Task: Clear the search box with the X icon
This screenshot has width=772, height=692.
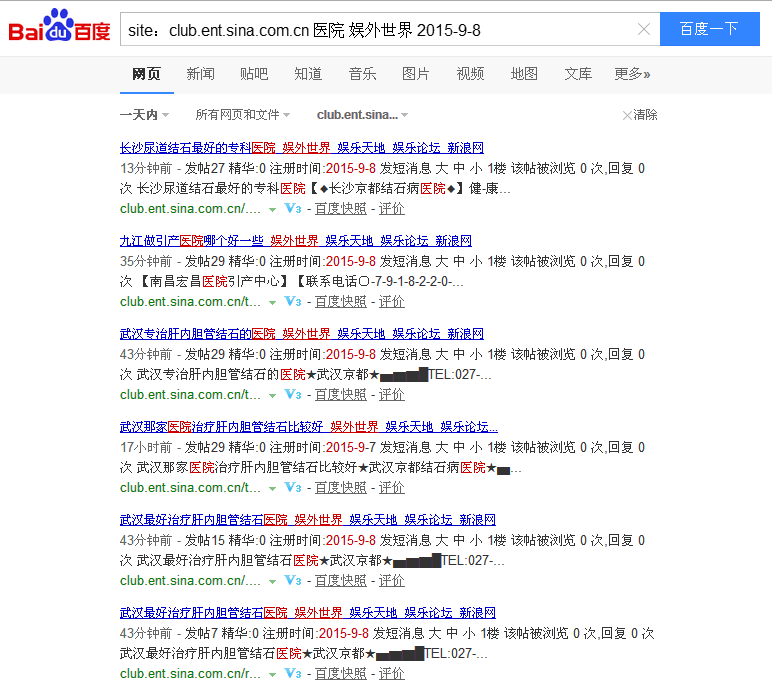Action: tap(643, 30)
